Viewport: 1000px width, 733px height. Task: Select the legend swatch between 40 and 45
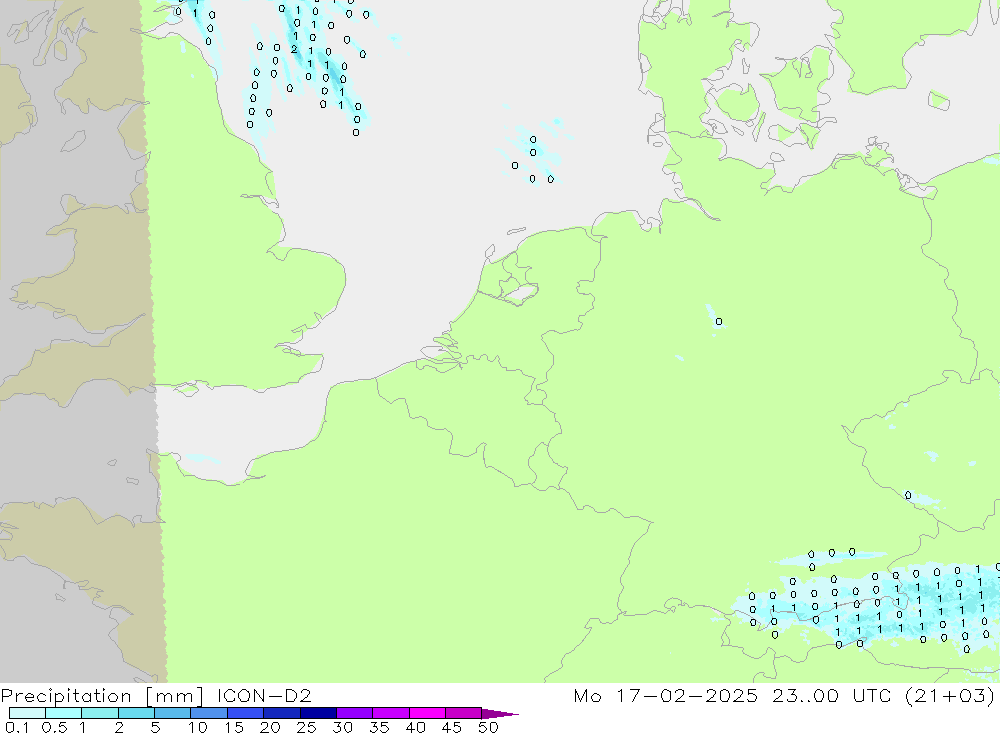click(x=427, y=713)
